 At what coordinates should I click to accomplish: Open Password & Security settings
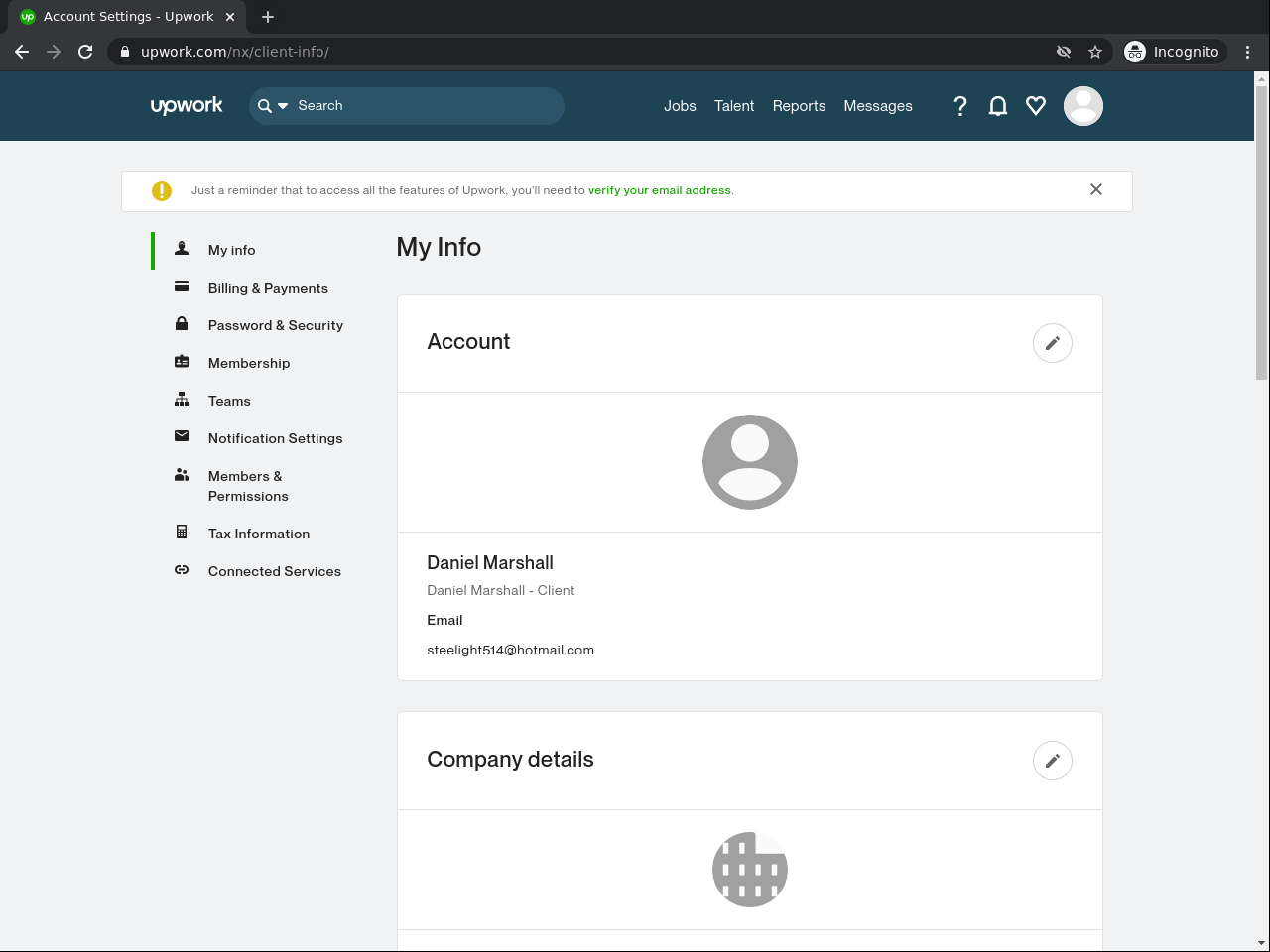coord(276,325)
